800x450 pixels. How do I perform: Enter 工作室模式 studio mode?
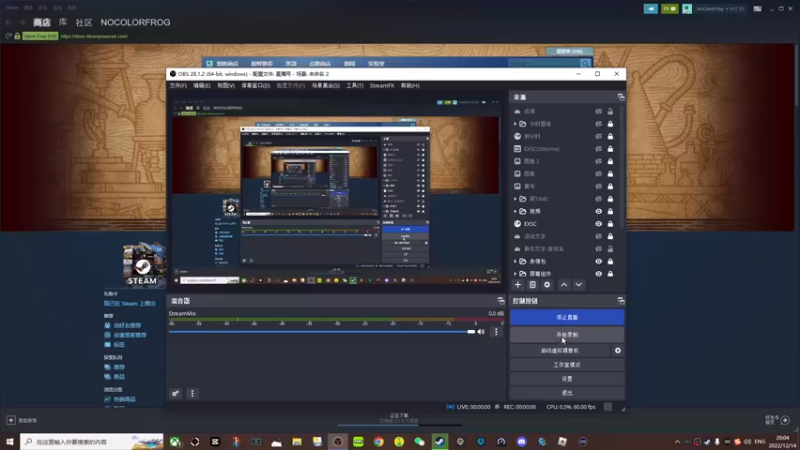[x=567, y=365]
